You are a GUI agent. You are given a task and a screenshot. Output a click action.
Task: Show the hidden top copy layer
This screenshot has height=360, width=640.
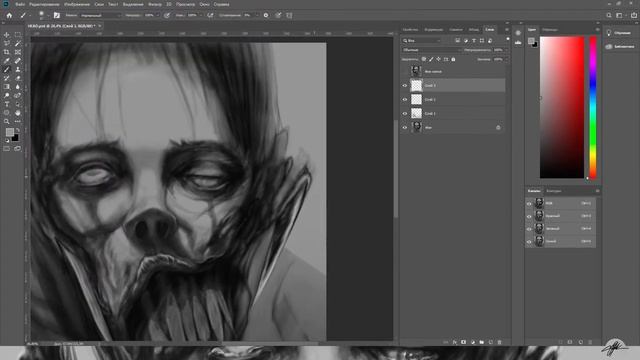(405, 71)
